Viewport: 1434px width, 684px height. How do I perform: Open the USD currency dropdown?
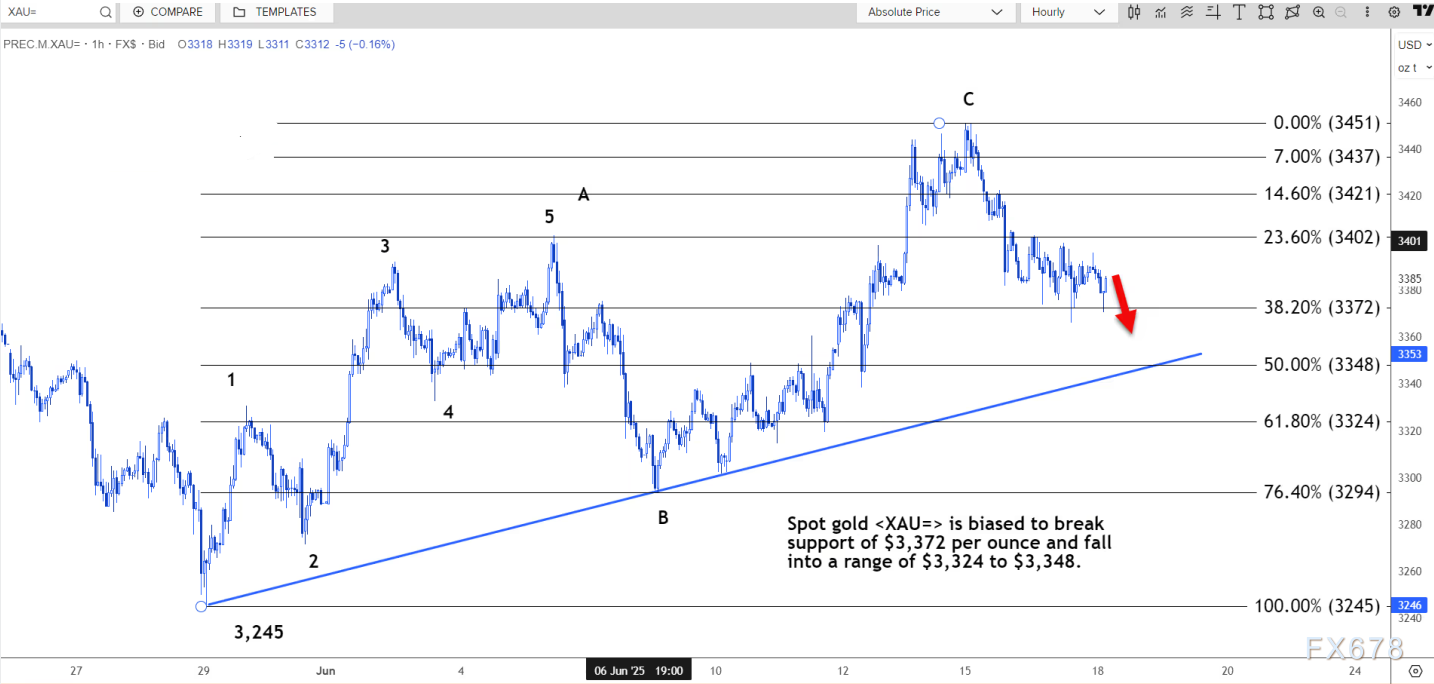point(1414,45)
